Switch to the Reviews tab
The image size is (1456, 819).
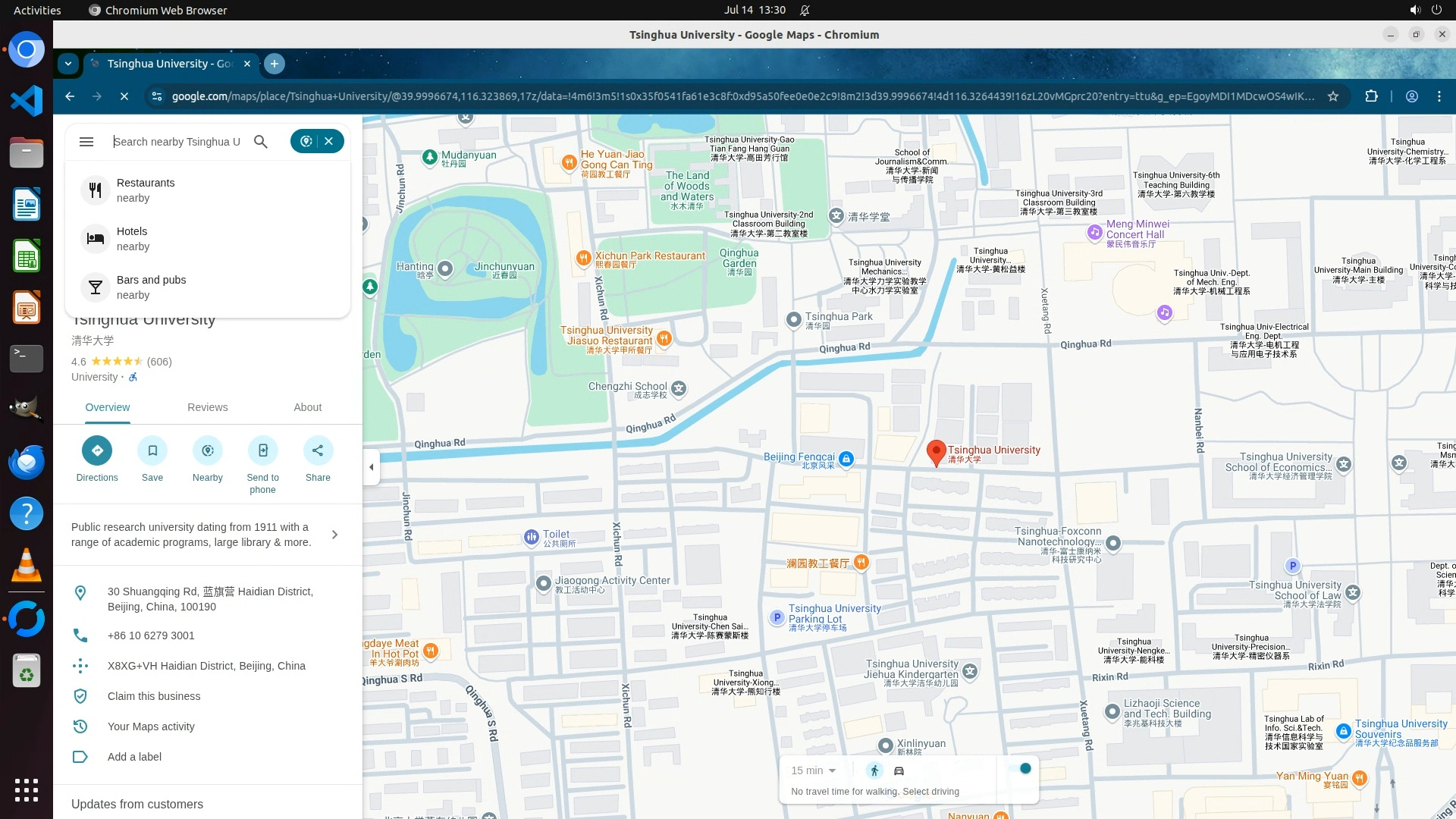click(x=207, y=407)
